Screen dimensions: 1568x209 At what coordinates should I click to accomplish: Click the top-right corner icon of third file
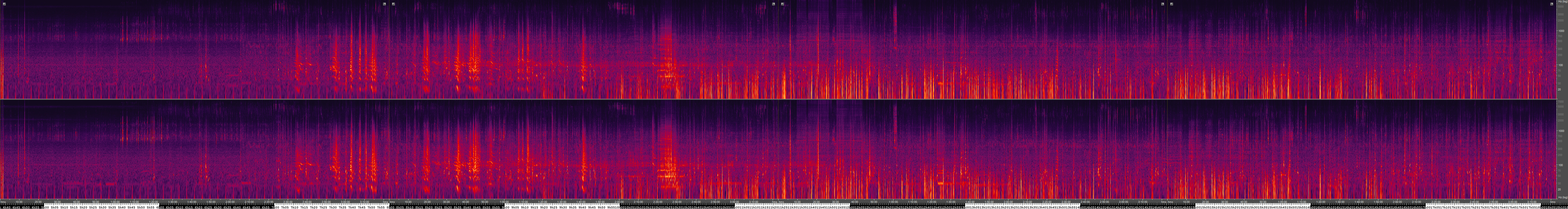[1163, 4]
